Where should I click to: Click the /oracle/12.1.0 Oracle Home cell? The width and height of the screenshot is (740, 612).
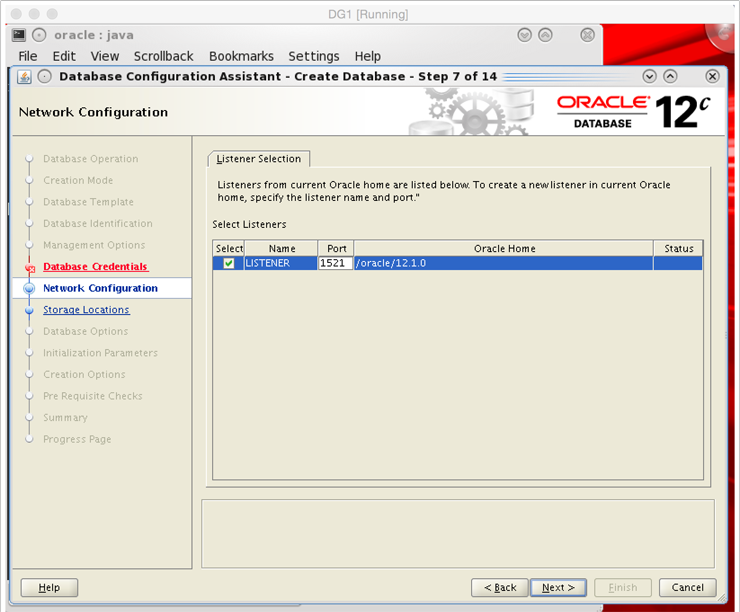[504, 263]
